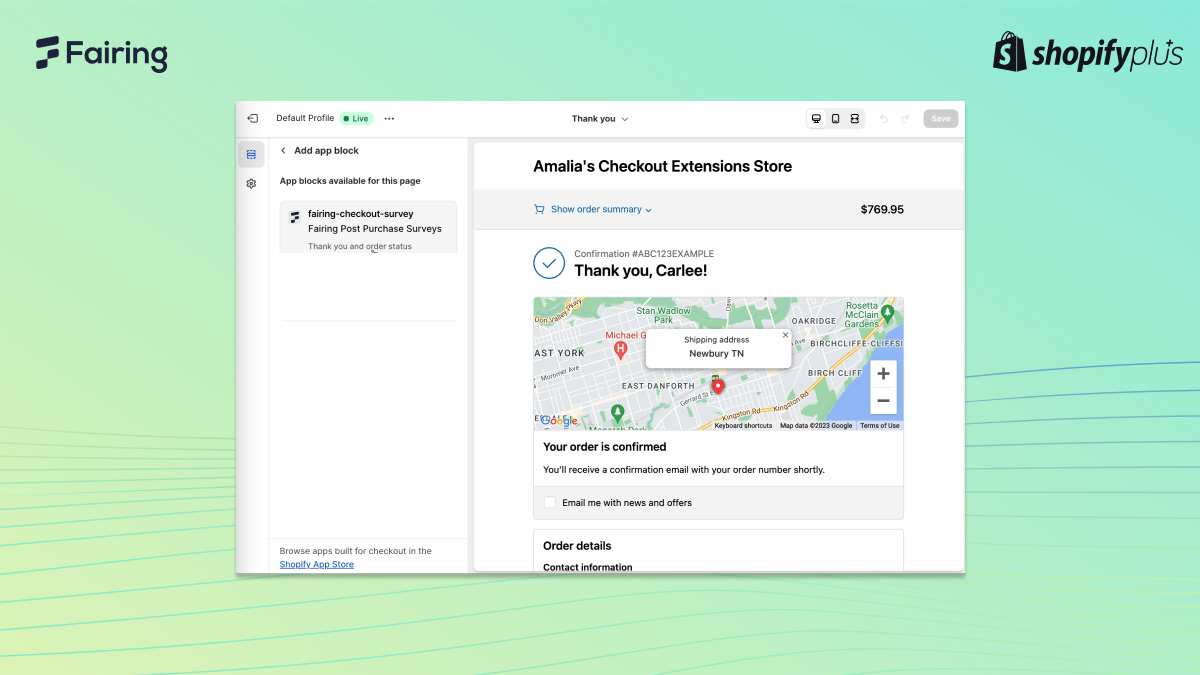Click the redo arrow icon
The height and width of the screenshot is (675, 1200).
coord(904,118)
